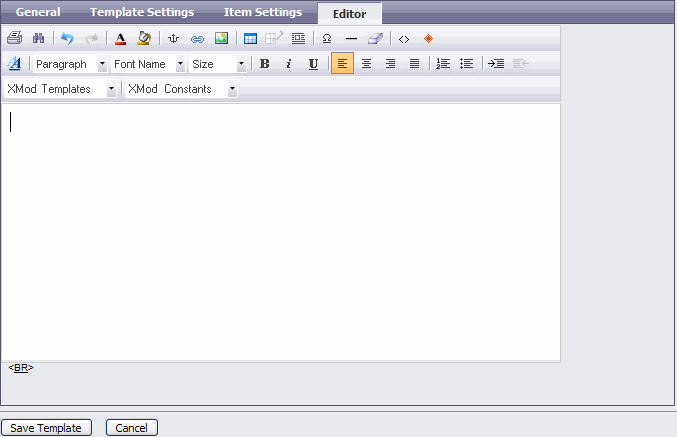Increase indent of paragraph
677x437 pixels.
pyautogui.click(x=496, y=63)
